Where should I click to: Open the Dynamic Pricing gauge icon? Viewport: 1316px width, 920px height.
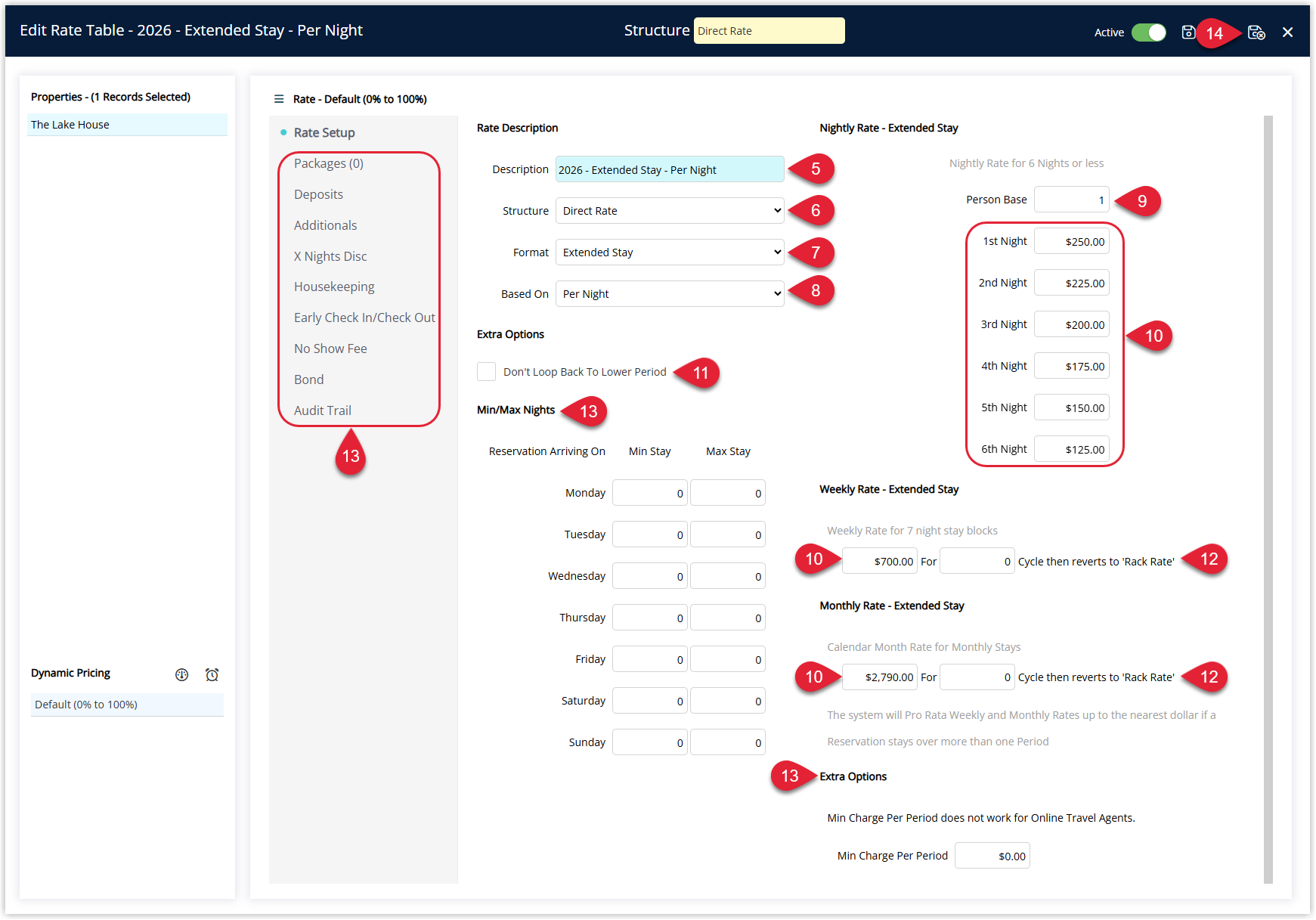(x=181, y=674)
